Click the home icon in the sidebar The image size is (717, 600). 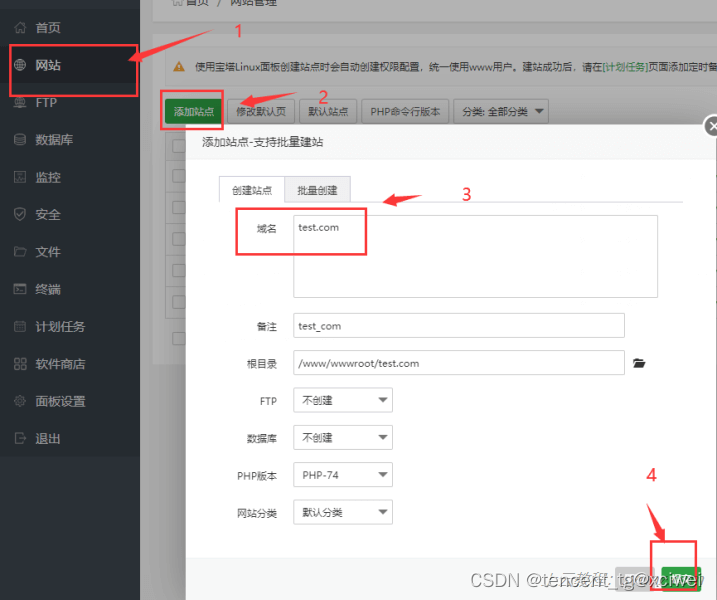click(x=20, y=27)
